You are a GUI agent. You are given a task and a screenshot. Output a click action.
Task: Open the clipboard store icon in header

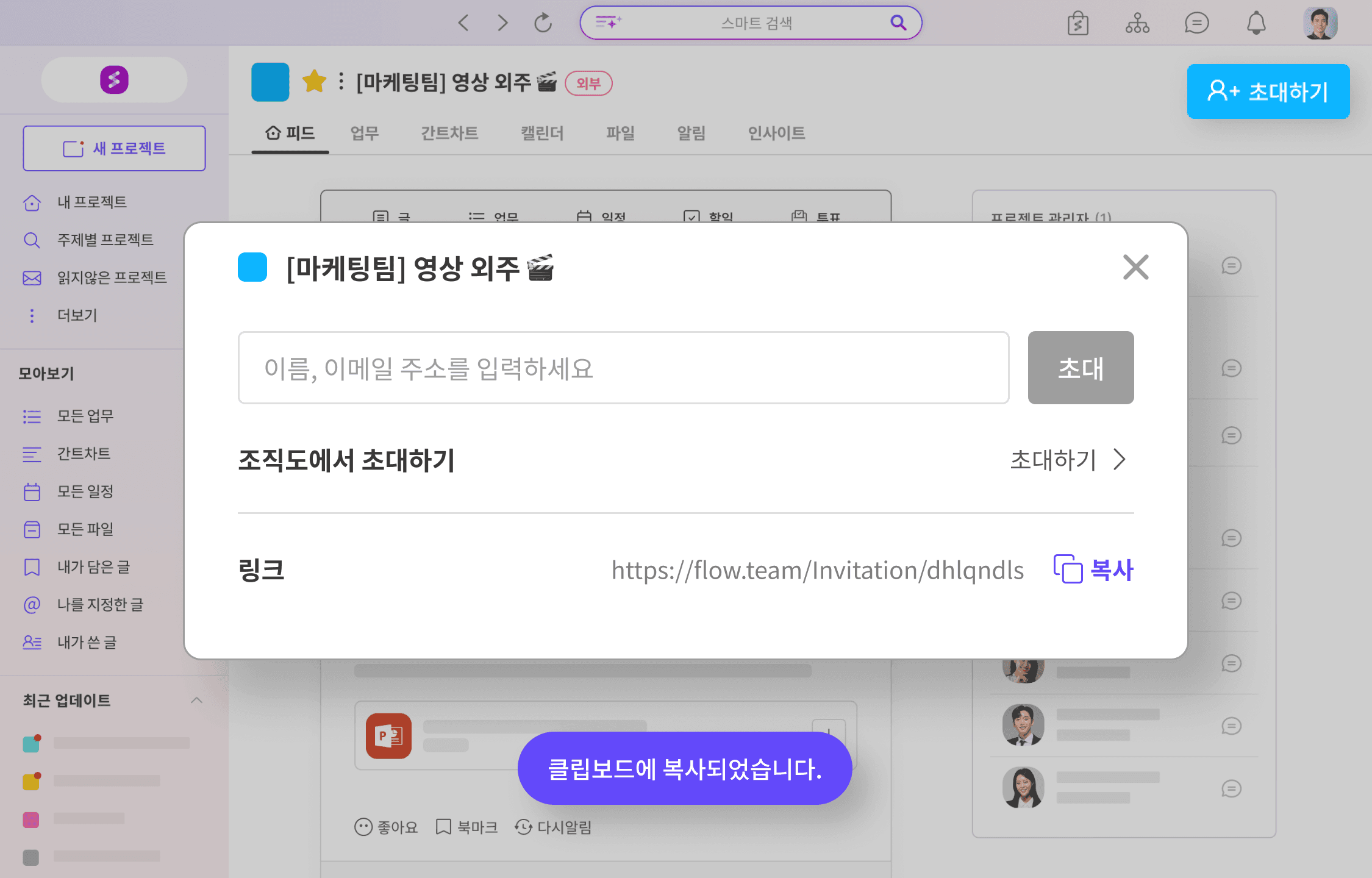pos(1077,23)
